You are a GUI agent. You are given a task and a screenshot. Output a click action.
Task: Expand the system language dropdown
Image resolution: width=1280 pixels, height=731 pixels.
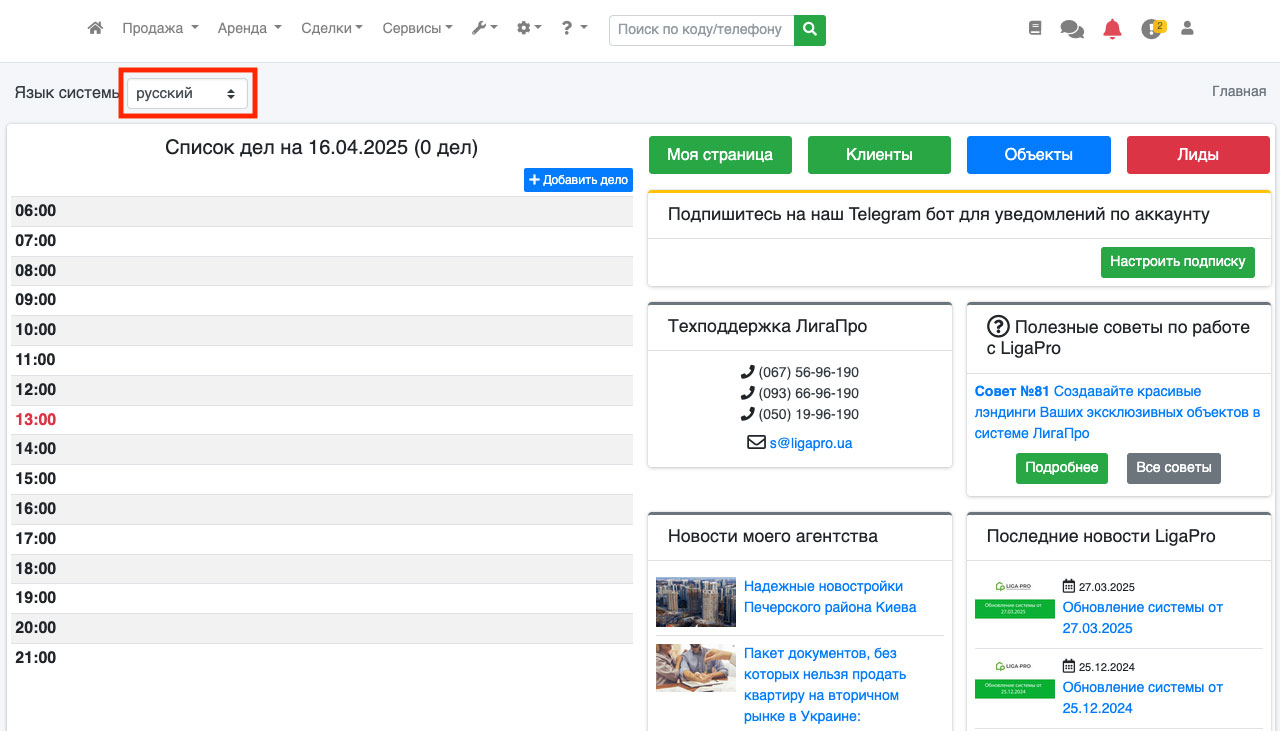tap(187, 93)
